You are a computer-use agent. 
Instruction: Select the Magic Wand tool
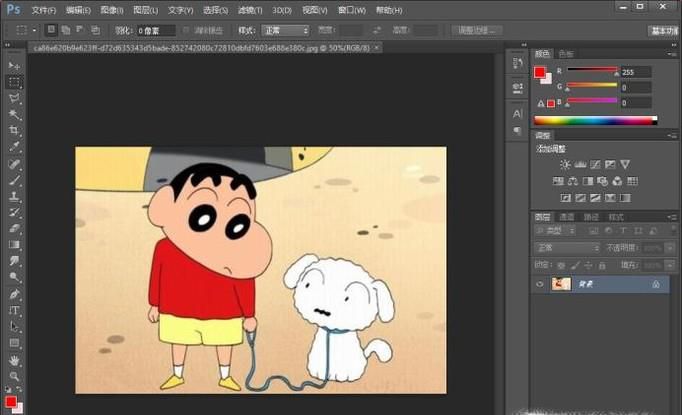(x=14, y=114)
